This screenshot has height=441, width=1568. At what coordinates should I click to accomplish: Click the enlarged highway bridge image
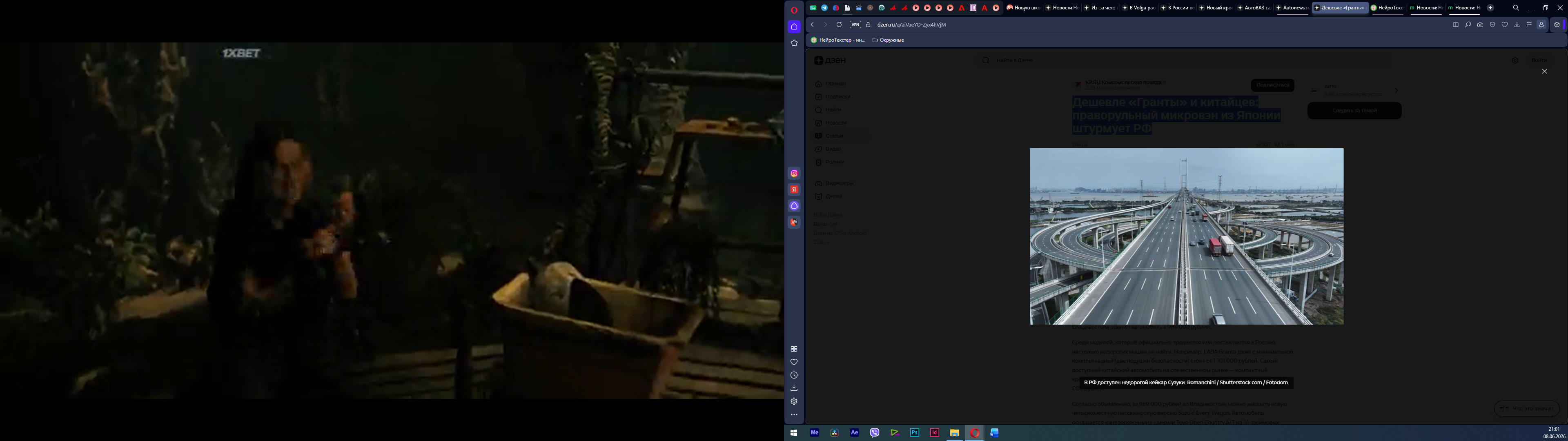coord(1186,236)
